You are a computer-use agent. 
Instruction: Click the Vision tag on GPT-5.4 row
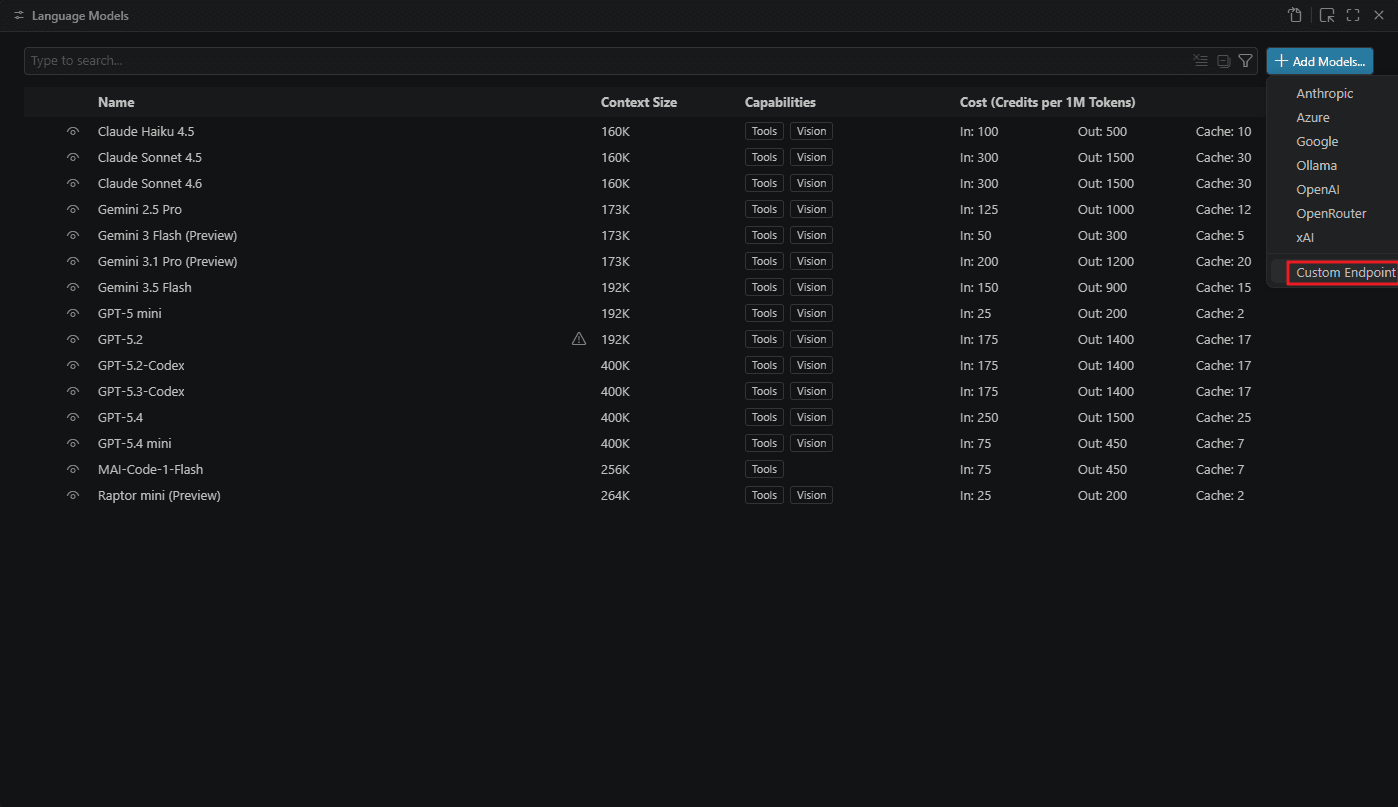click(811, 417)
